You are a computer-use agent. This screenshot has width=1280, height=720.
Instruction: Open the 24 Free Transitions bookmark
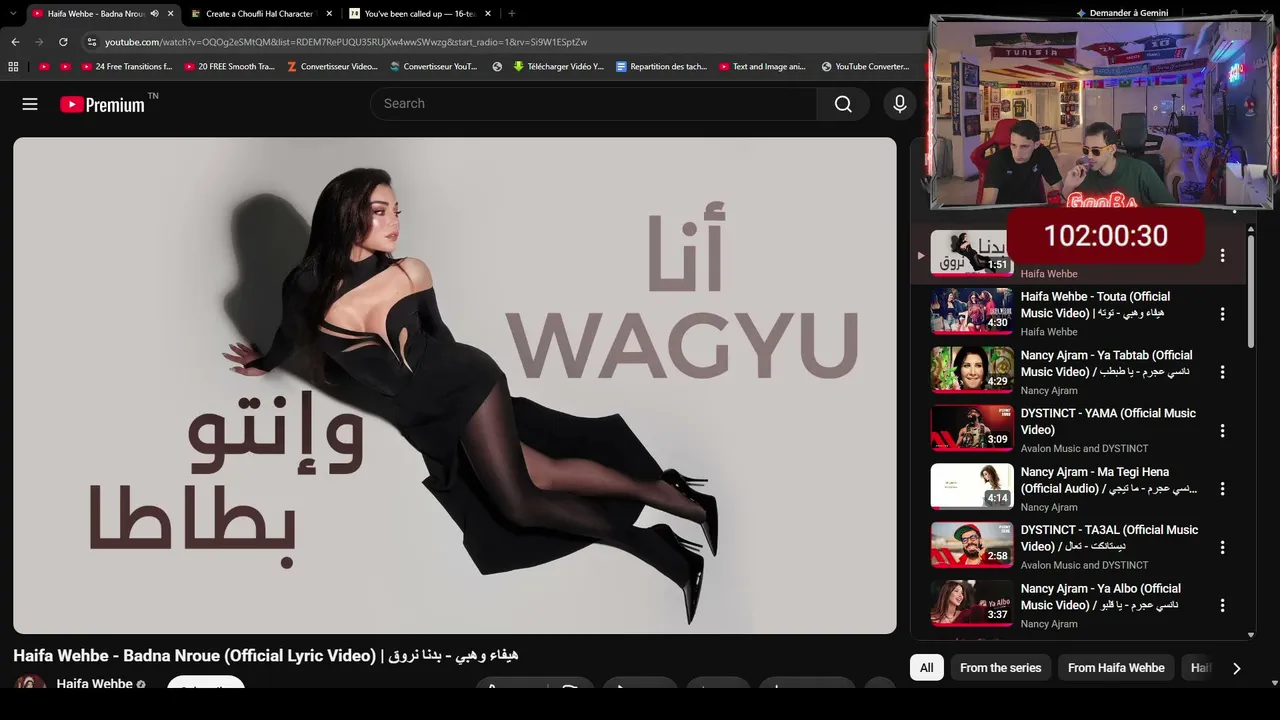[126, 67]
